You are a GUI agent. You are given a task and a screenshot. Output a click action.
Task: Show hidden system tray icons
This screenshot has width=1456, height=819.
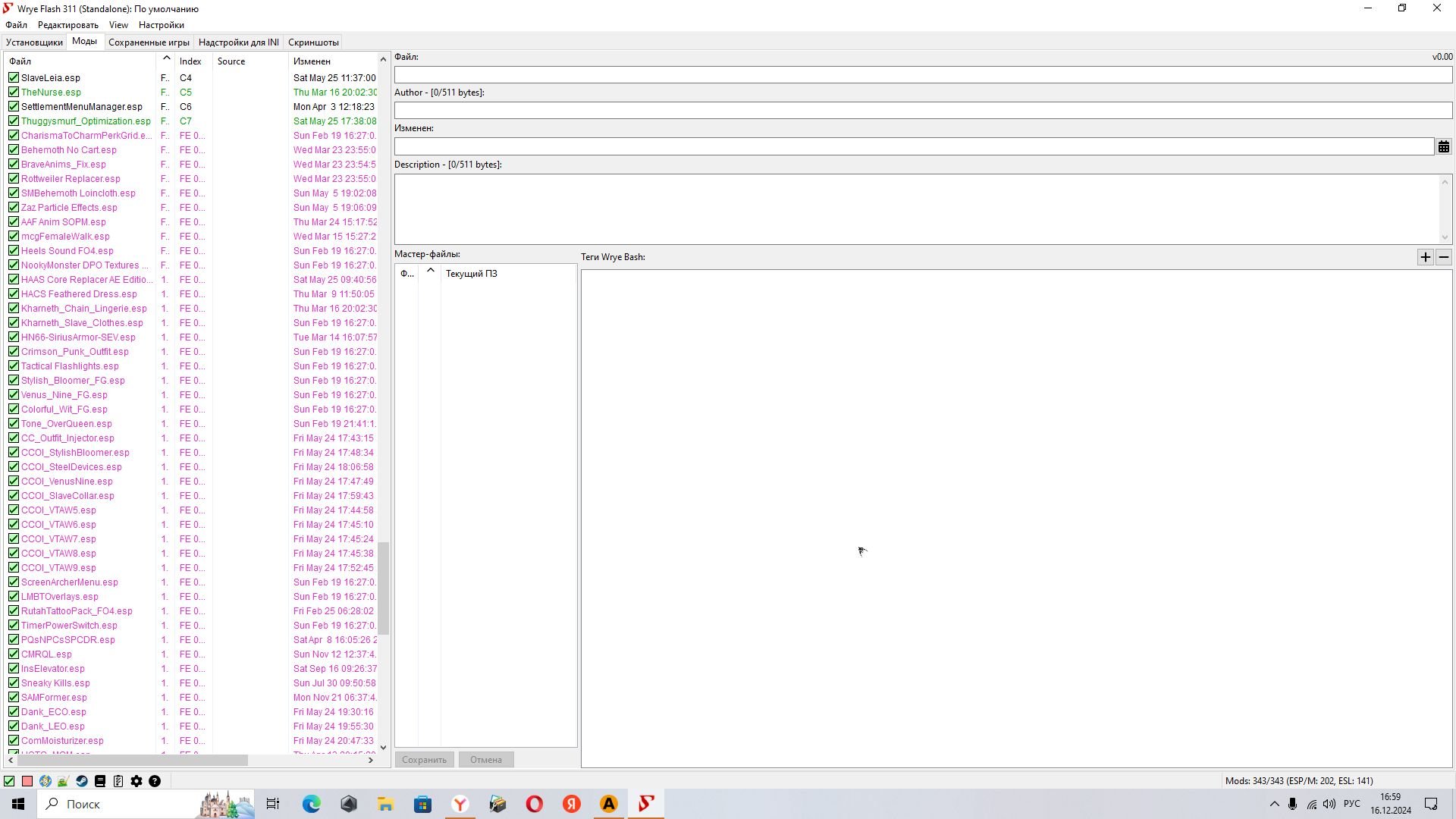[x=1274, y=804]
